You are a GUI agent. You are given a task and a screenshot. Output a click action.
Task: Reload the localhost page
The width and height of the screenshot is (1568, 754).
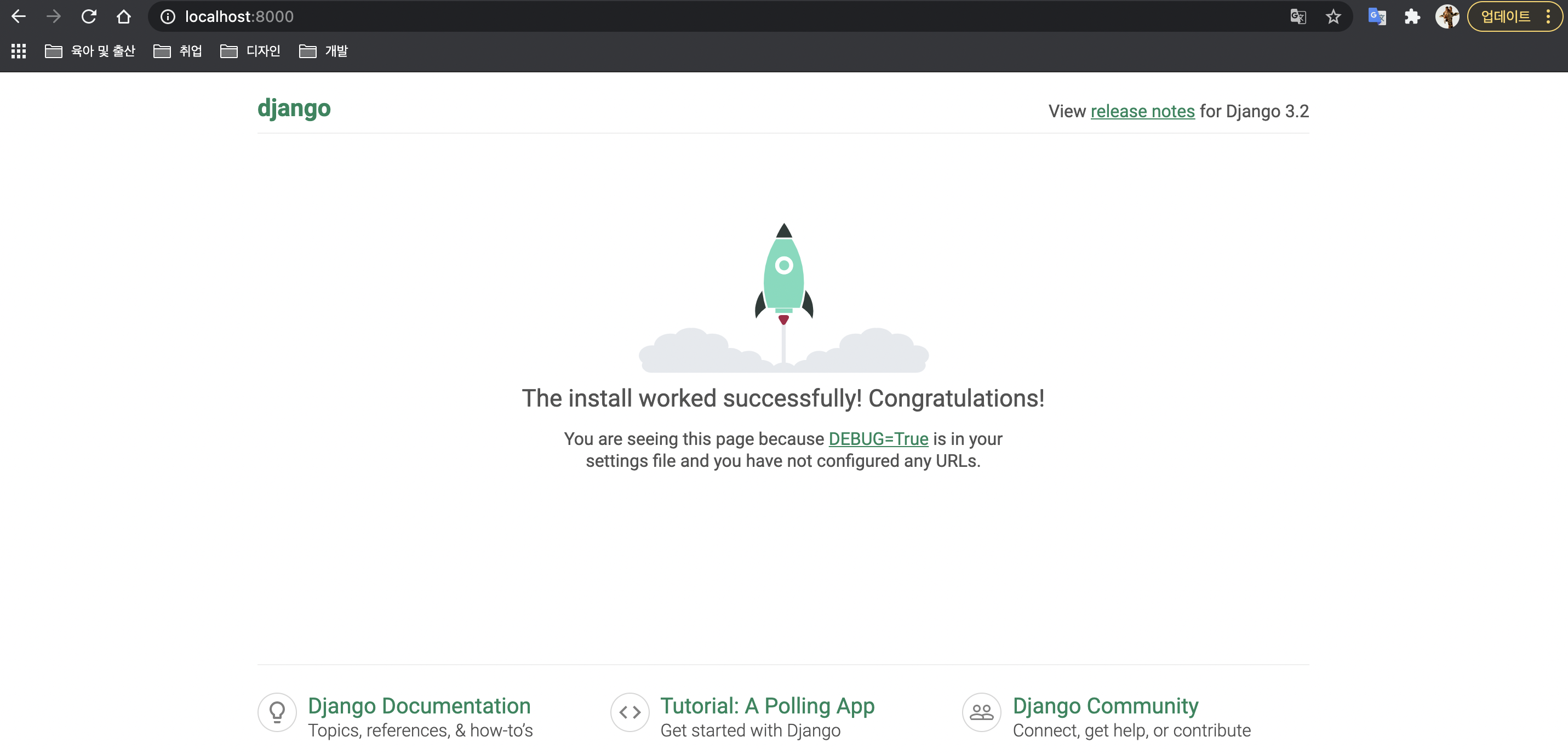tap(89, 16)
